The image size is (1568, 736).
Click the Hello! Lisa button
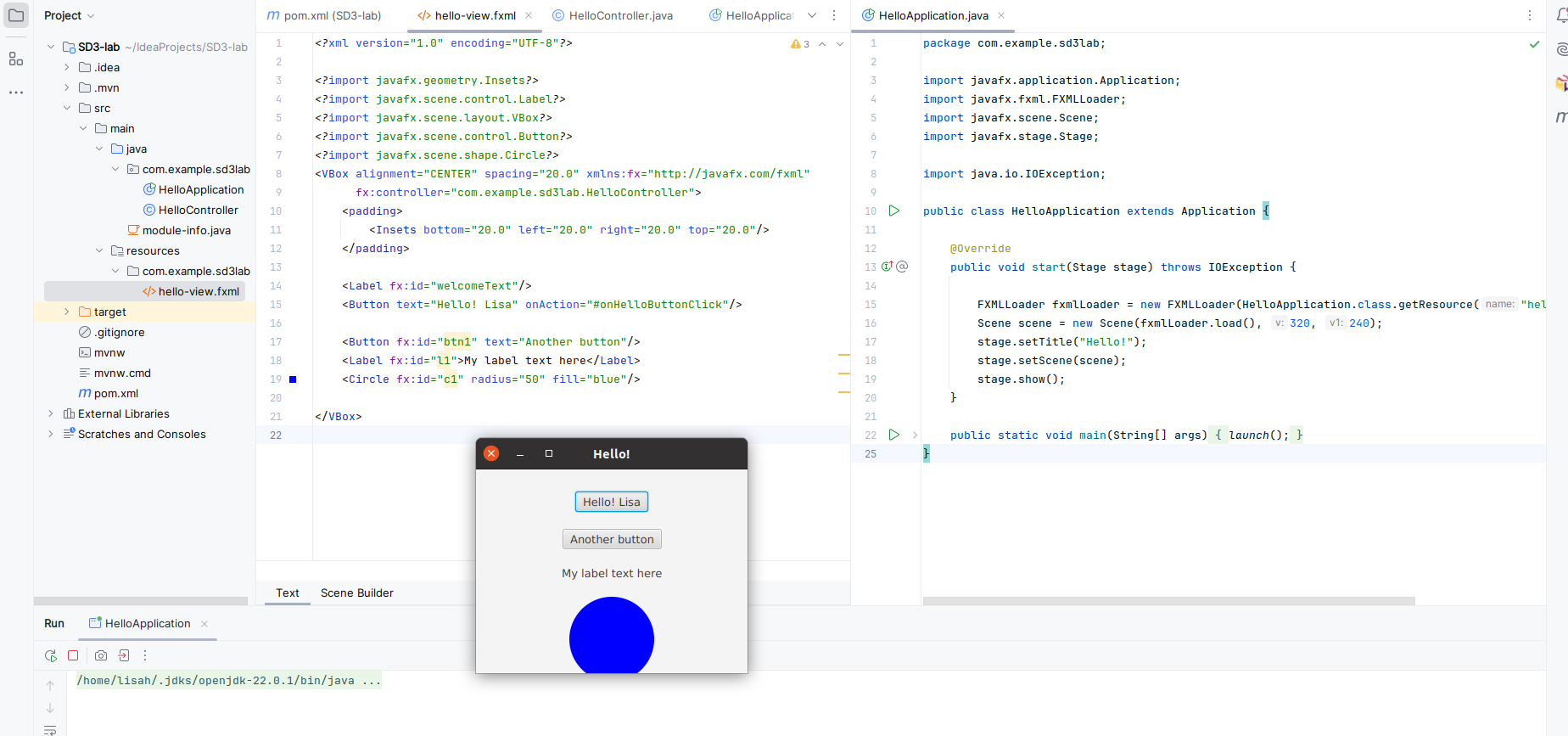point(612,502)
